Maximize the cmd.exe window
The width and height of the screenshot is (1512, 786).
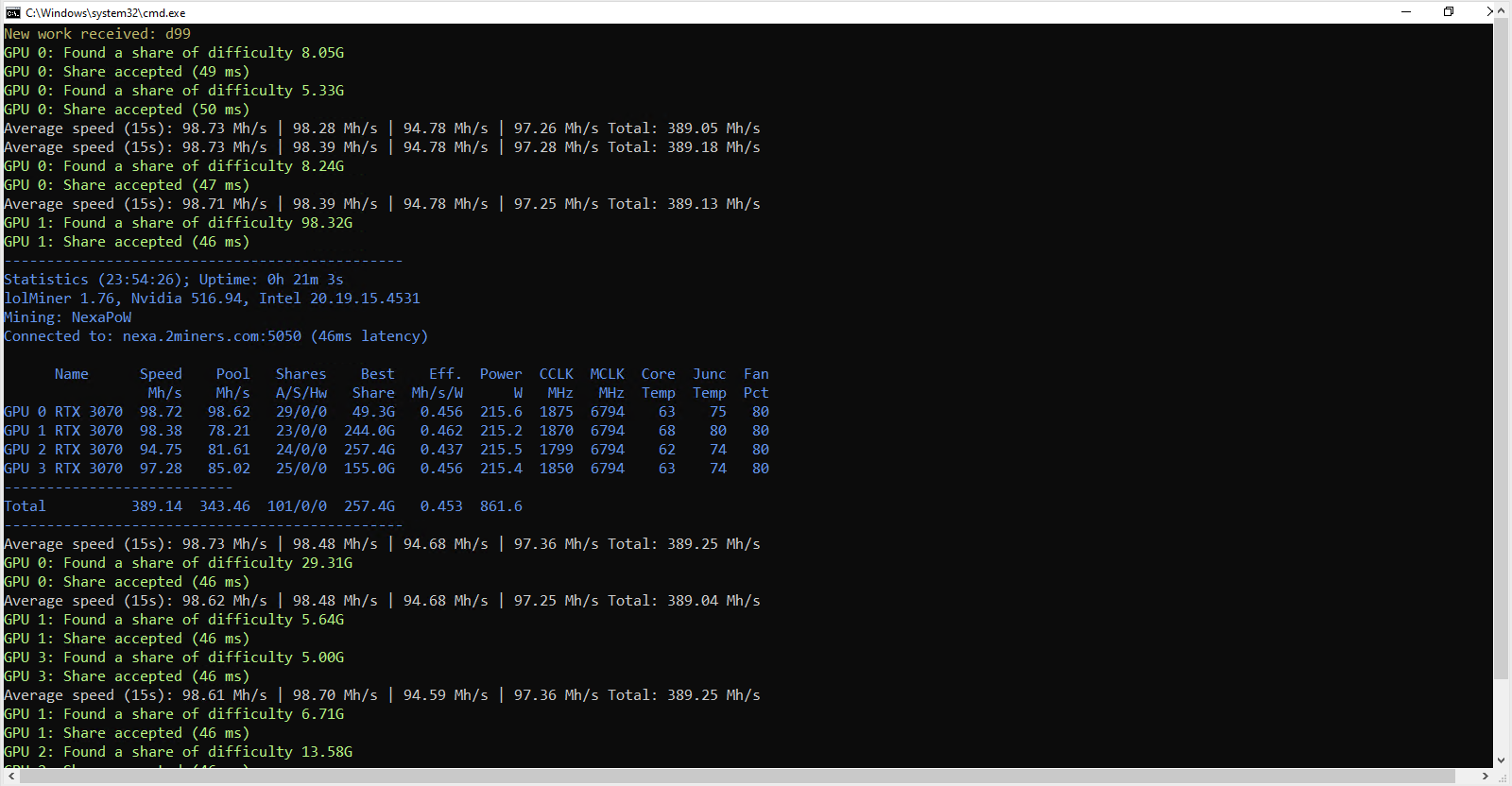[x=1449, y=12]
